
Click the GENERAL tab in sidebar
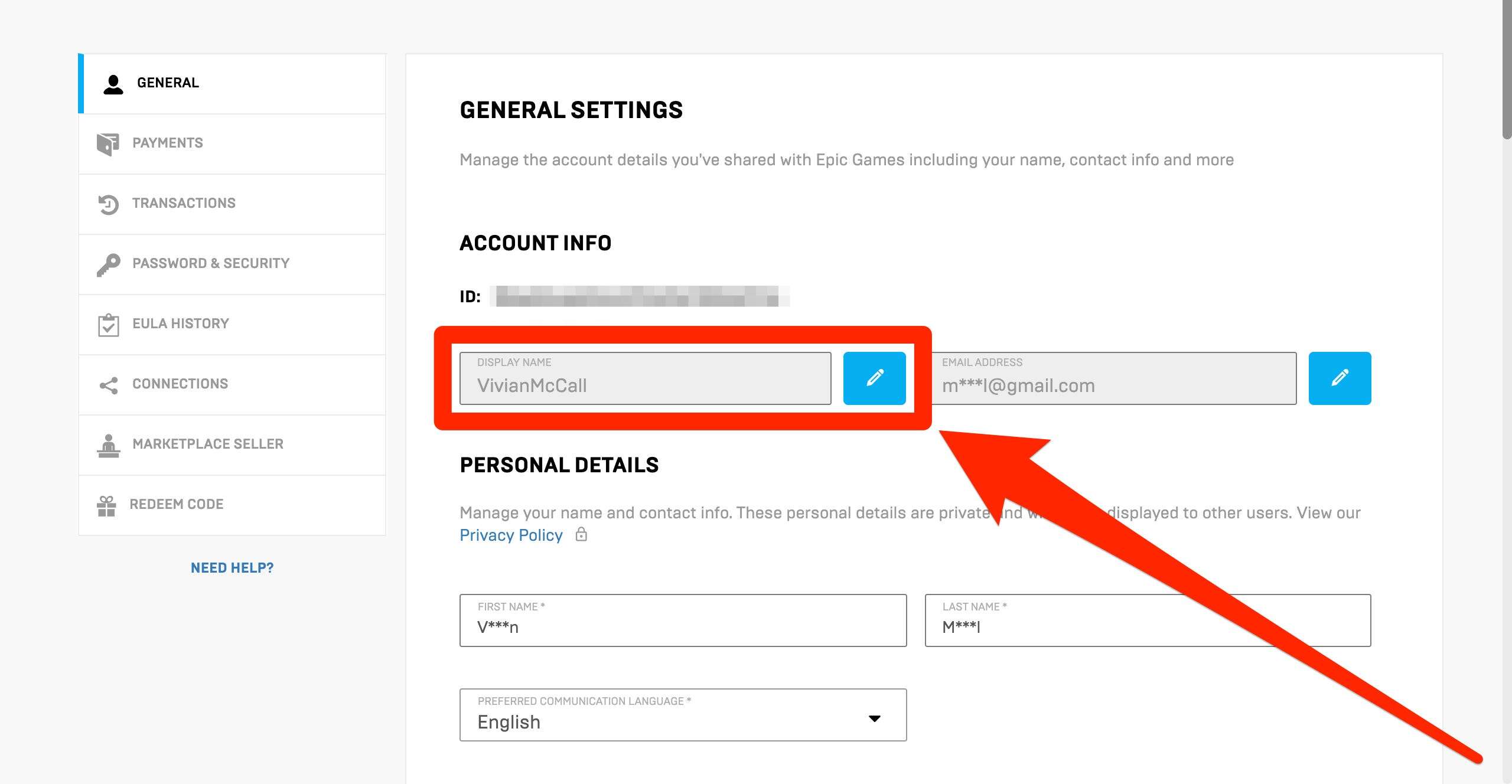click(231, 84)
